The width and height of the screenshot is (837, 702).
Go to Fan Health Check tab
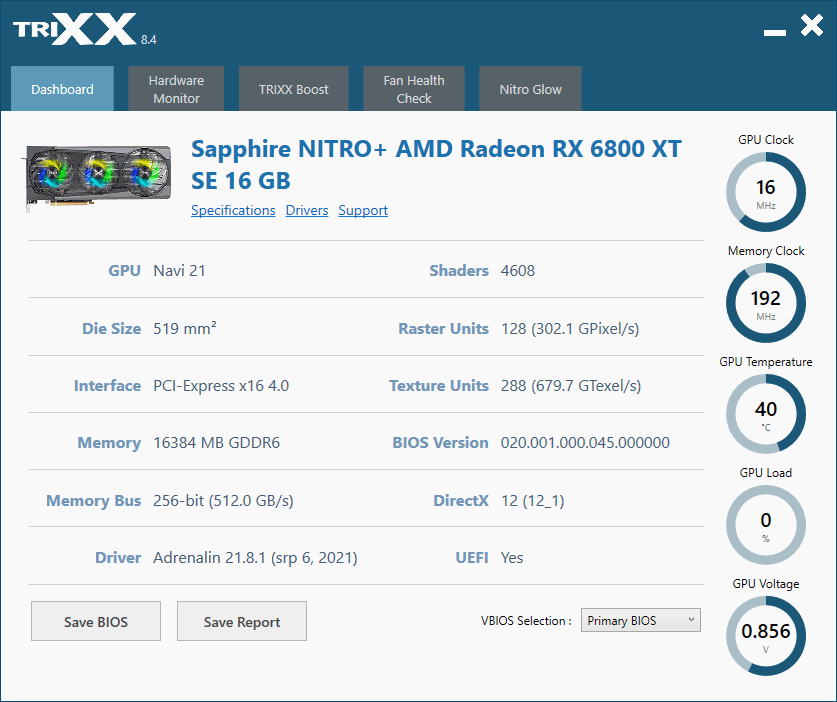[x=414, y=89]
